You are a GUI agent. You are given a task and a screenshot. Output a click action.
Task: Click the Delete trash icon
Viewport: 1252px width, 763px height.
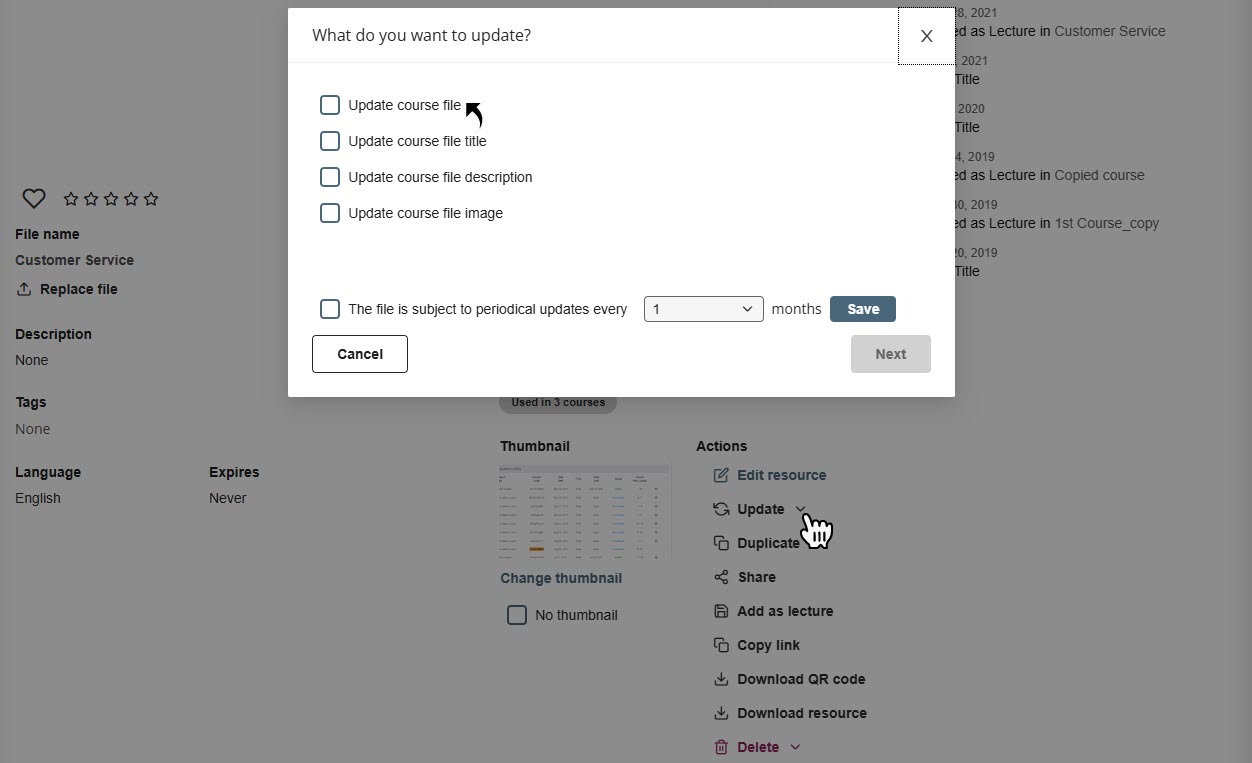click(720, 747)
